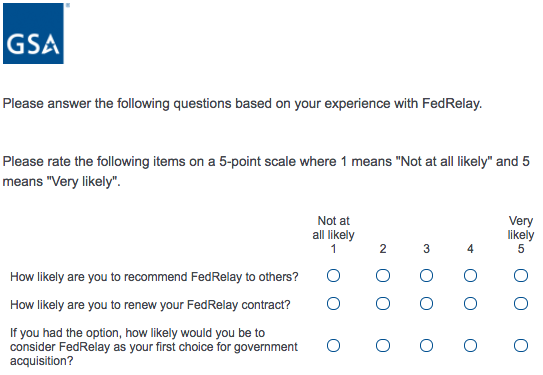Image resolution: width=543 pixels, height=375 pixels.
Task: Choose 1 for first choice acquisition question
Action: tap(333, 346)
